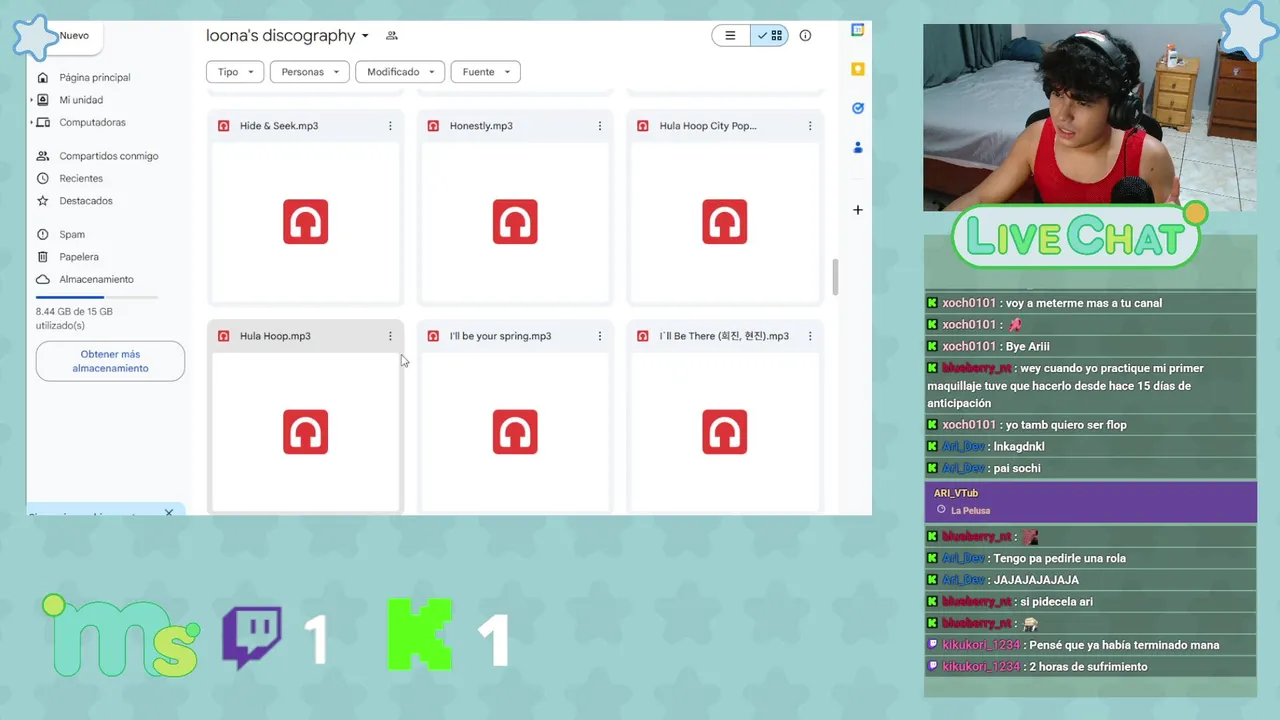
Task: Click the Twitch logo in overlay
Action: click(251, 637)
